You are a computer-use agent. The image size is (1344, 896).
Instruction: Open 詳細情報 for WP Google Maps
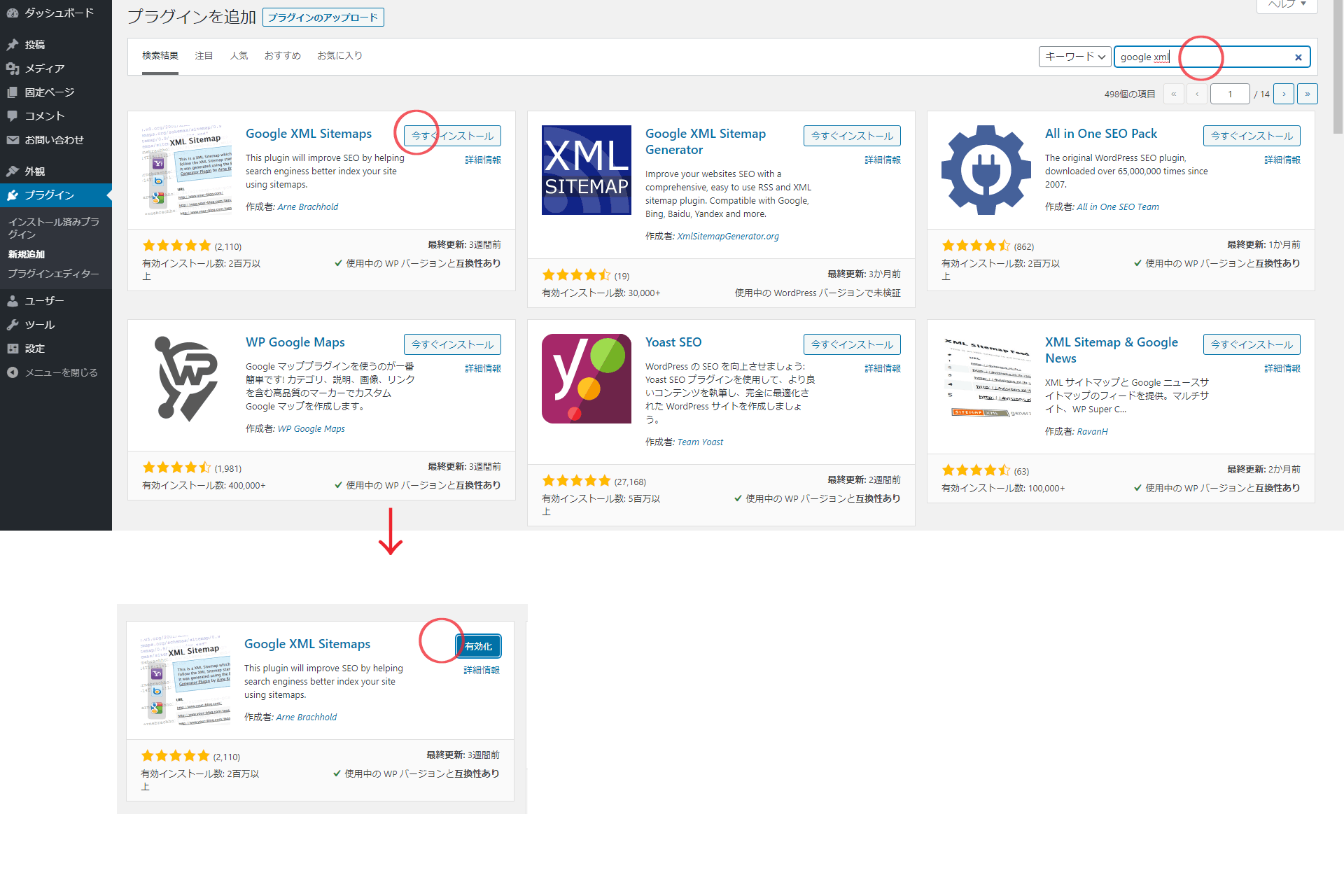pyautogui.click(x=483, y=369)
